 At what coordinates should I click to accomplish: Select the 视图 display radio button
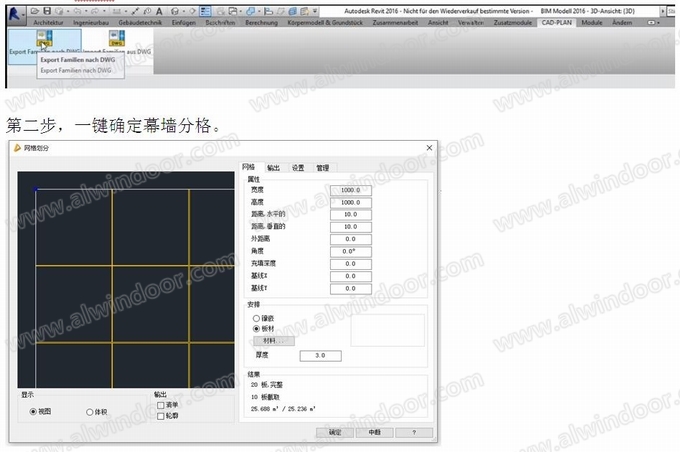click(34, 411)
